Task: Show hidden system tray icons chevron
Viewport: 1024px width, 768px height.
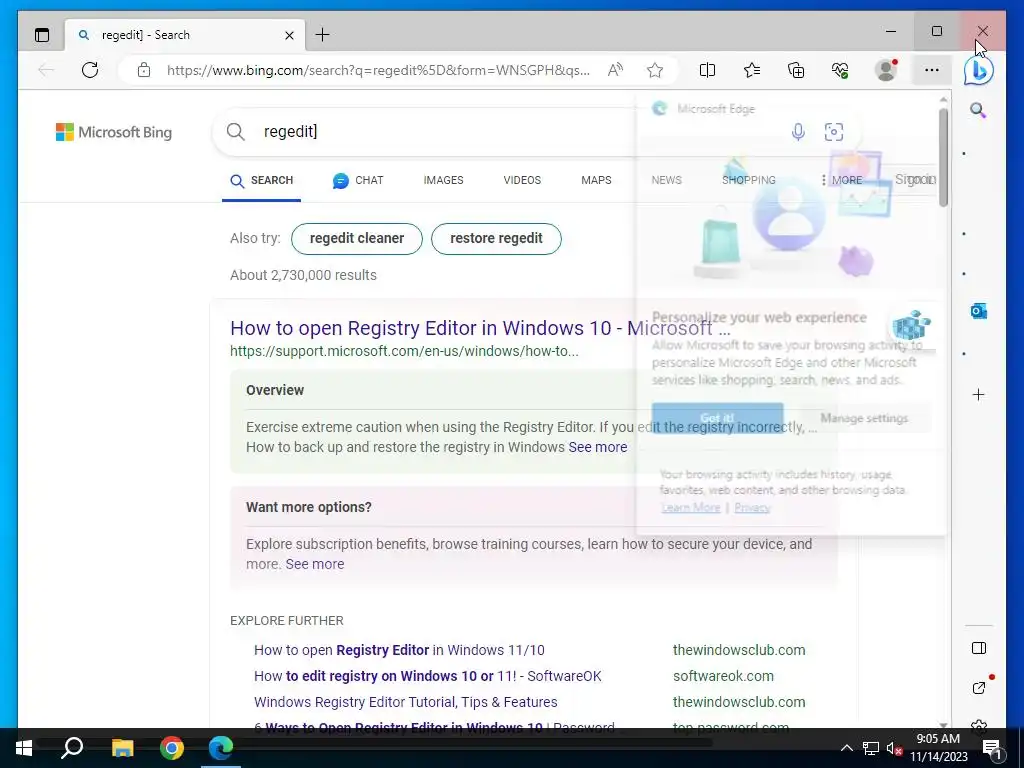Action: (846, 748)
